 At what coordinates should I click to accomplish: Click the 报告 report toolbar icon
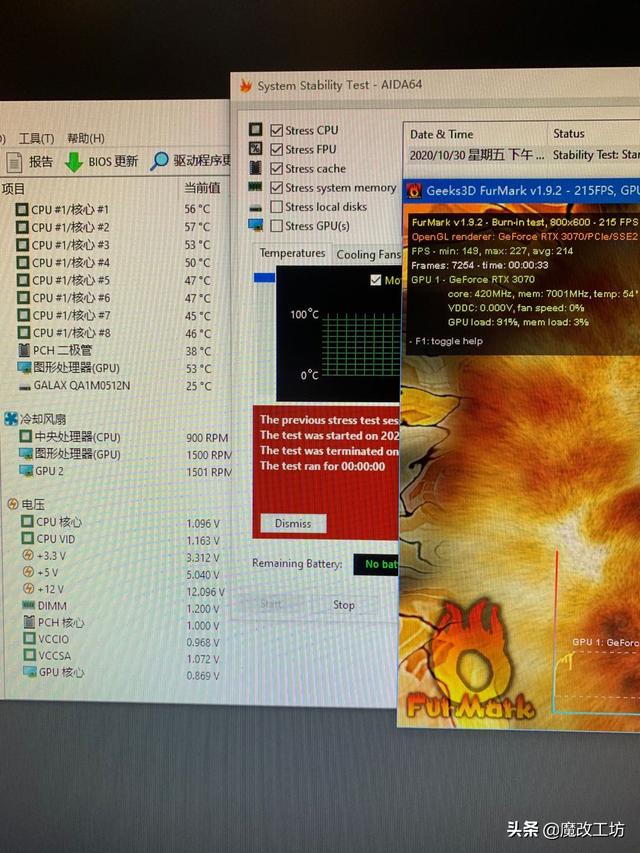point(14,161)
